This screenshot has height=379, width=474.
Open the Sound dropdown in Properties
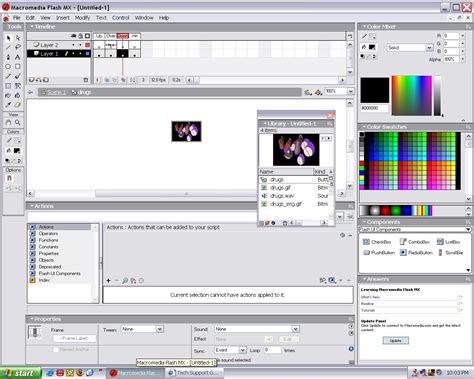[295, 329]
